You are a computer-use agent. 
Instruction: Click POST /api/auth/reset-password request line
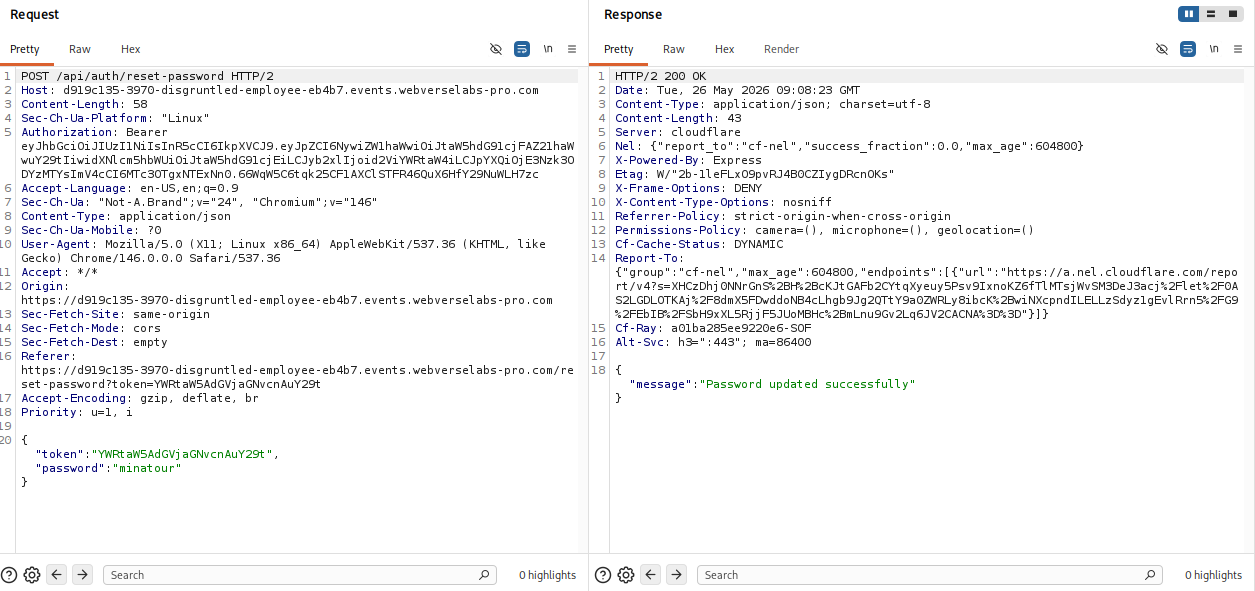tap(147, 76)
